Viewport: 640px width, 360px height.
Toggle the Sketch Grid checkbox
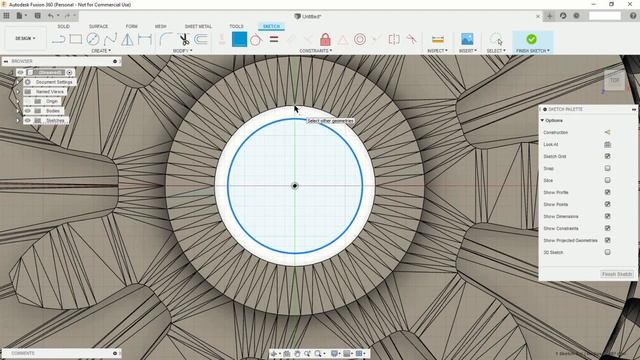tap(607, 156)
